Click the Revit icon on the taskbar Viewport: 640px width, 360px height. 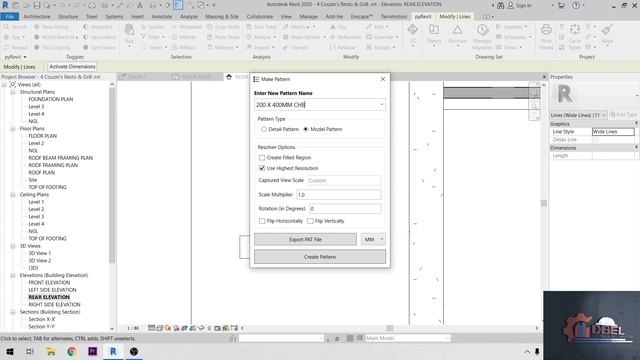point(113,351)
